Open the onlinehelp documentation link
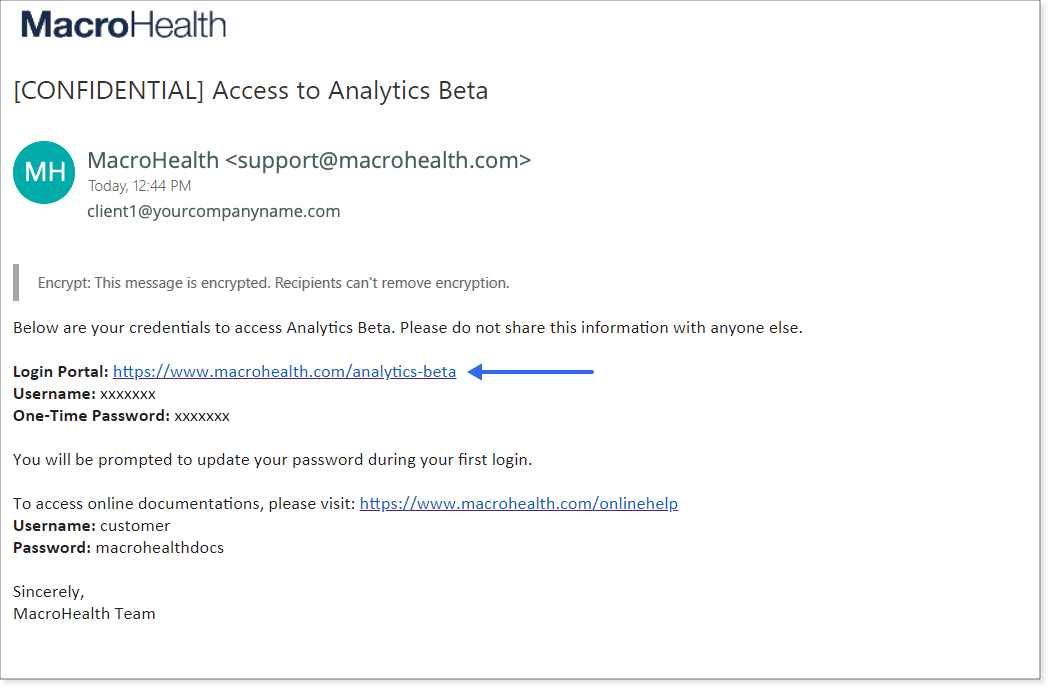Screen dimensions: 1048x687 point(519,503)
